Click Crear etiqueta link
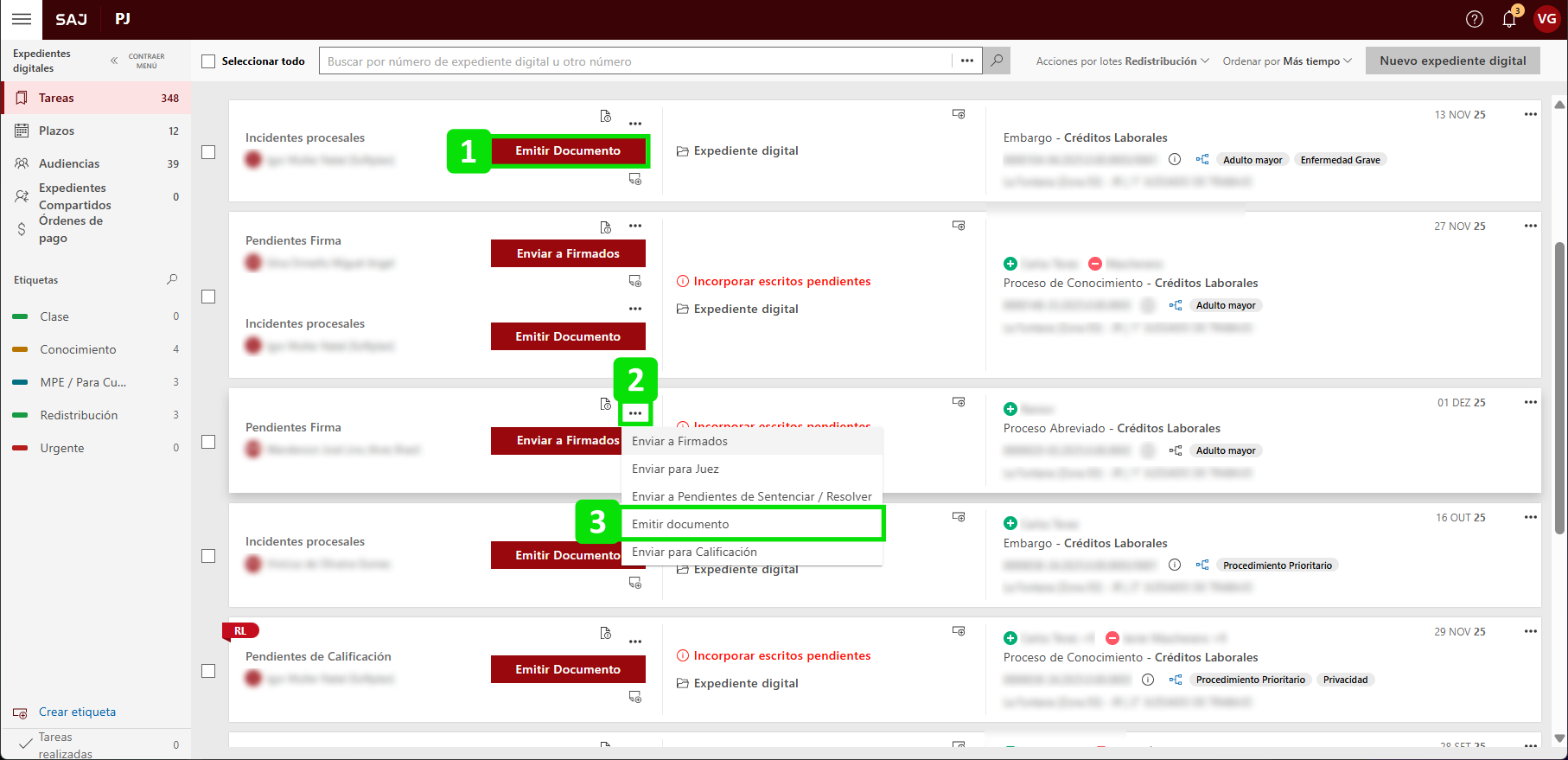The height and width of the screenshot is (760, 1568). coord(77,712)
